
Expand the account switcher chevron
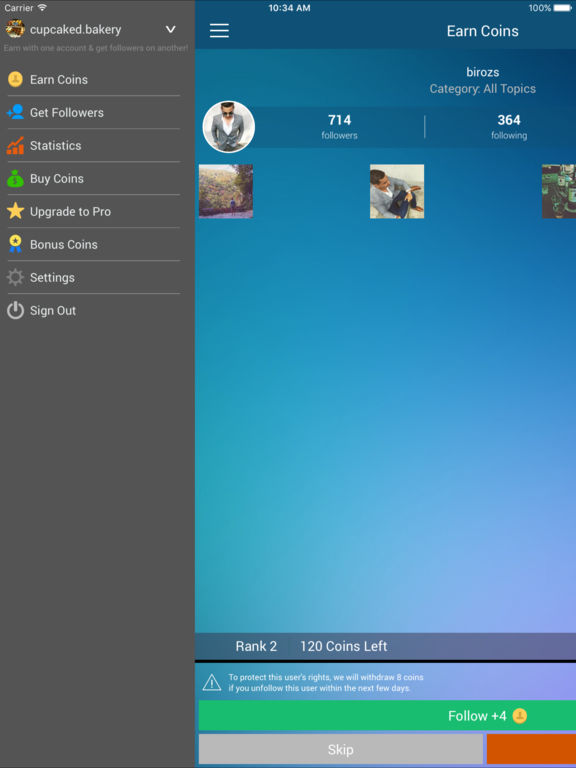[x=170, y=29]
